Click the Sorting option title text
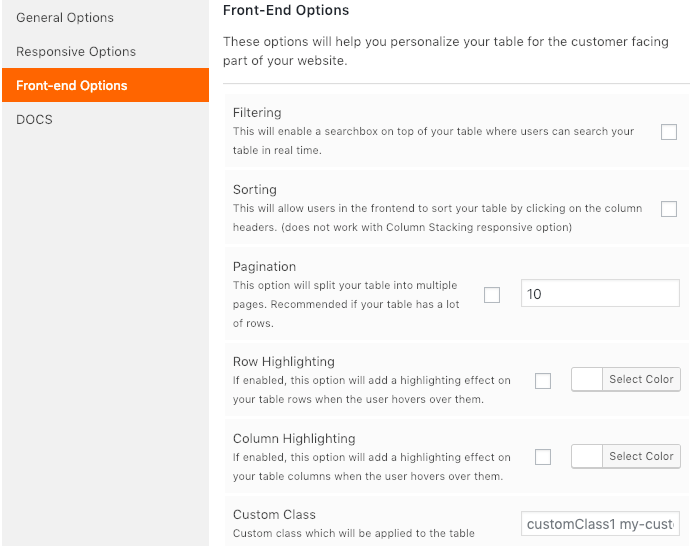The height and width of the screenshot is (546, 690). pyautogui.click(x=255, y=190)
